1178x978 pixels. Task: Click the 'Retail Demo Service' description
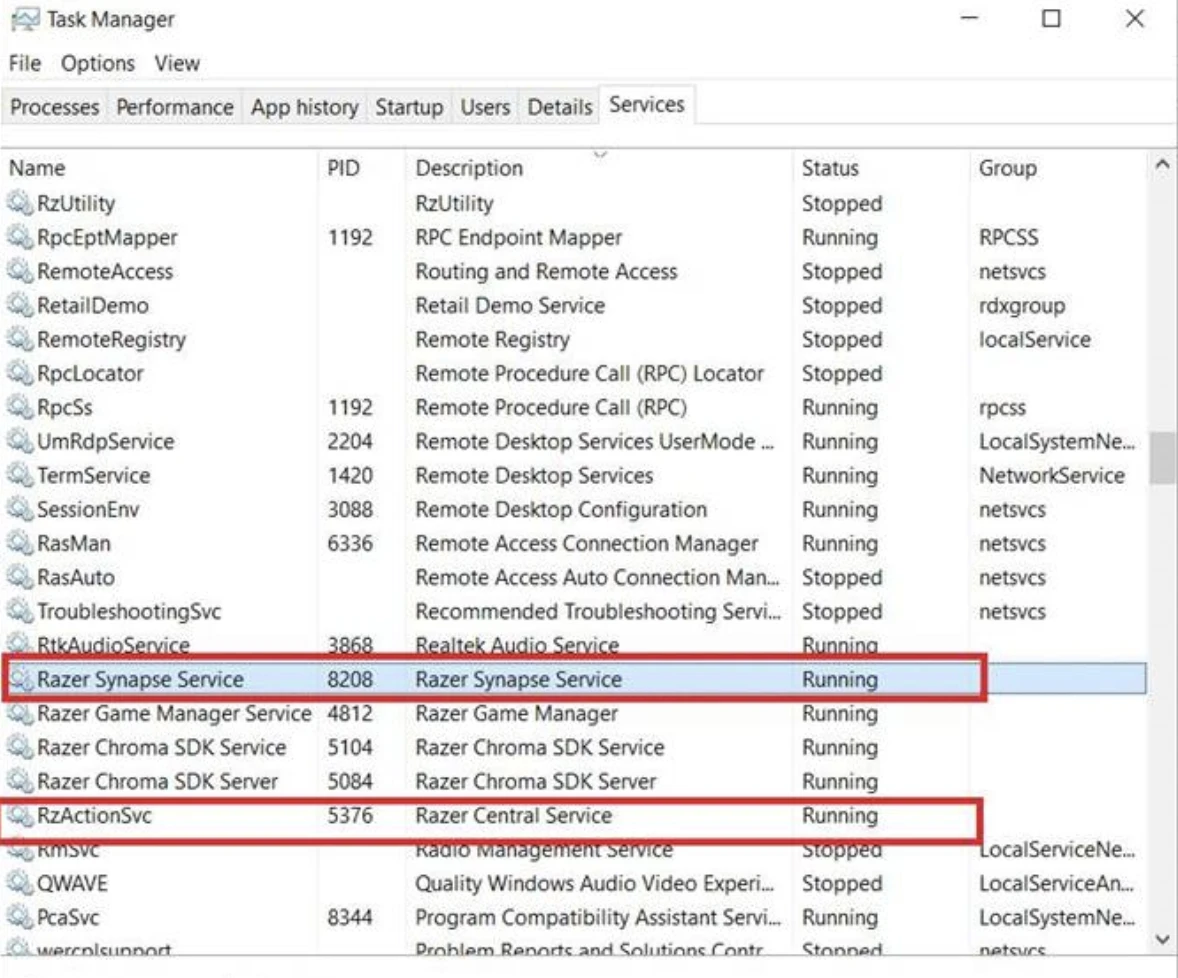coord(510,305)
